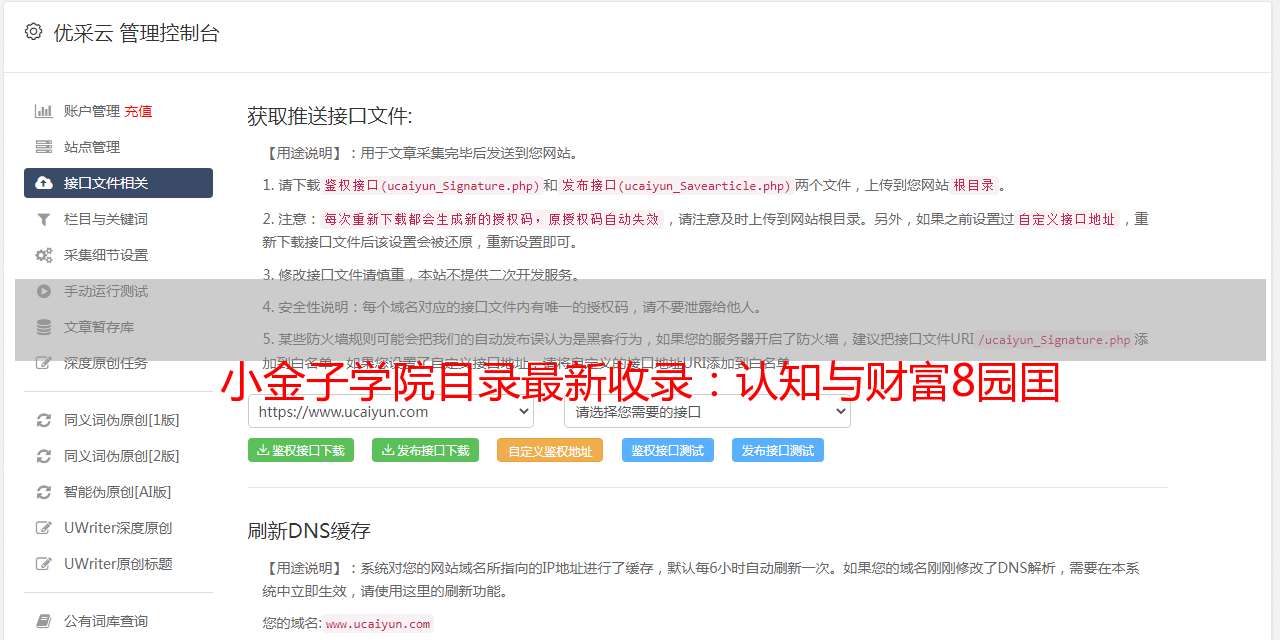1280x640 pixels.
Task: Click the red 充值 link
Action: click(x=138, y=111)
